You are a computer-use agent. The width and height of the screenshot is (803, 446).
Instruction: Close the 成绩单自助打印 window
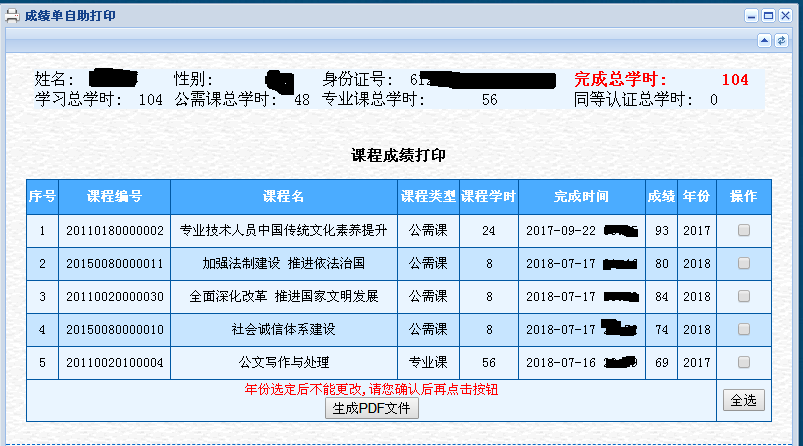(x=785, y=15)
